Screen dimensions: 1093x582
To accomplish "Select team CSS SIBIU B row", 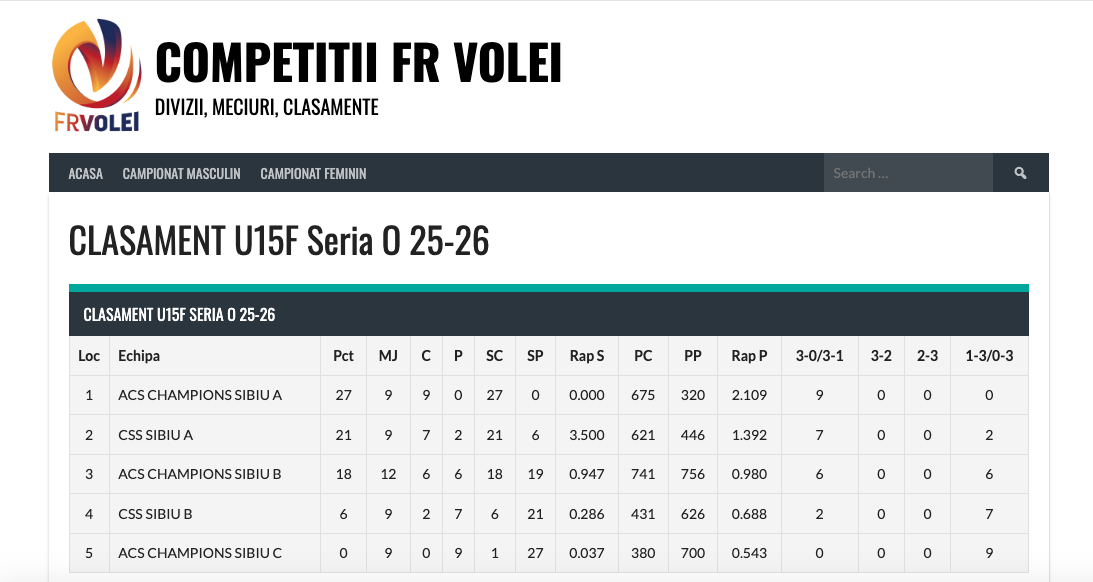I will tap(155, 514).
